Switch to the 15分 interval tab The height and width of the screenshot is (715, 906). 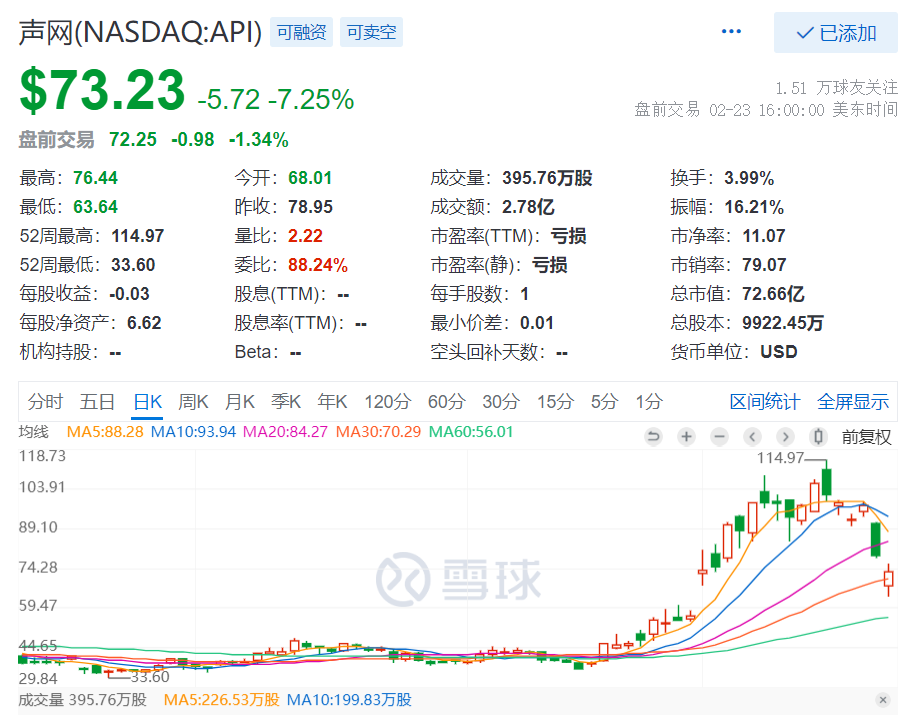click(555, 401)
